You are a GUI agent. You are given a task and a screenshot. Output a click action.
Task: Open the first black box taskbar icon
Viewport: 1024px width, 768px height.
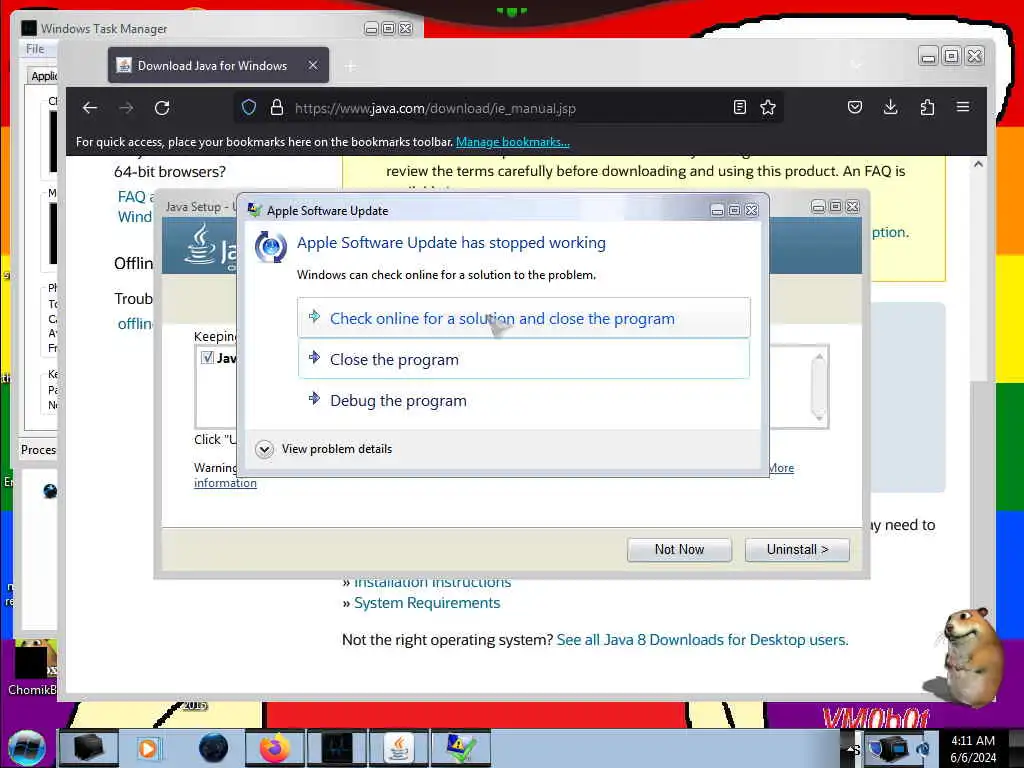pos(88,748)
